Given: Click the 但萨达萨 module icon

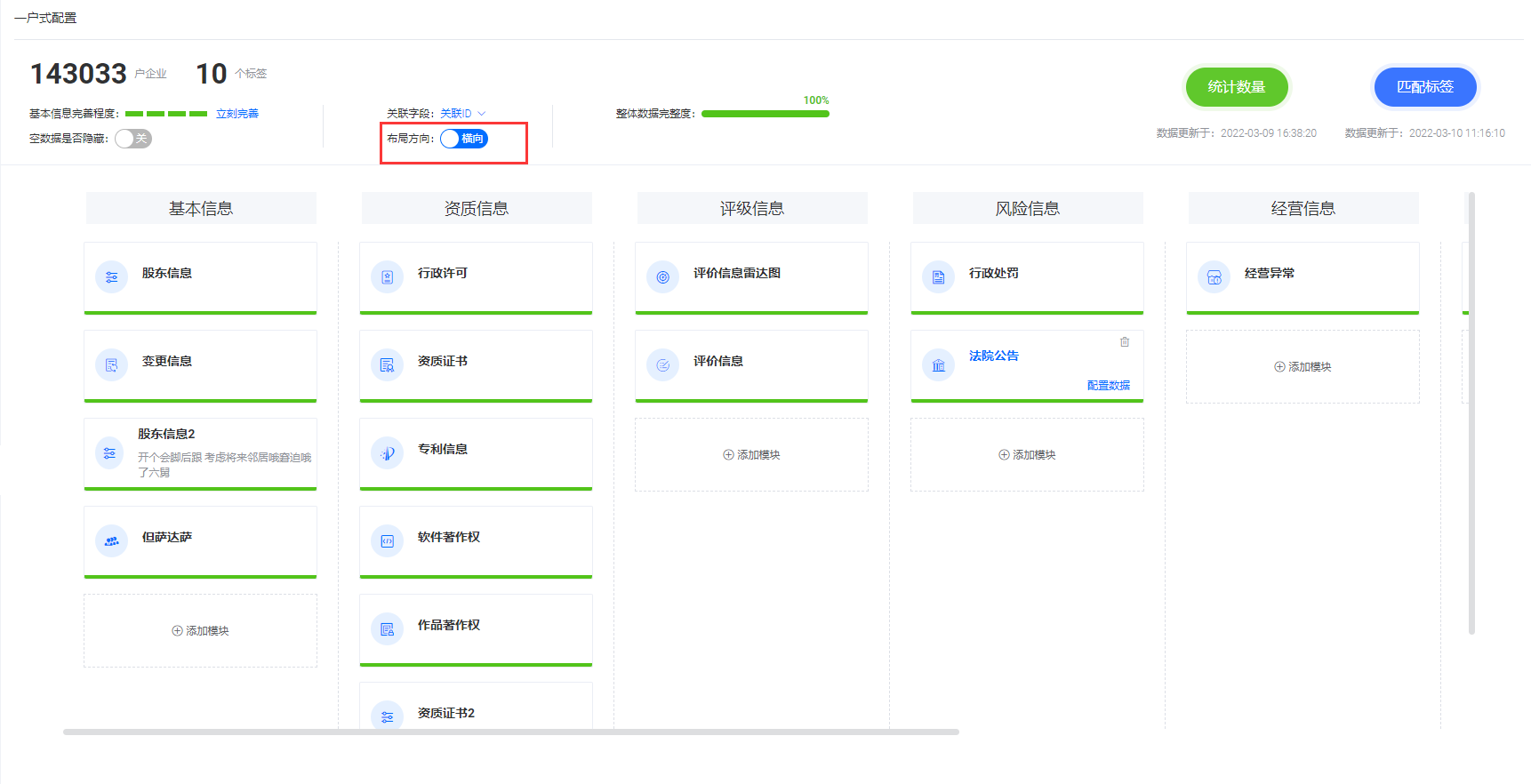Looking at the screenshot, I should tap(111, 540).
